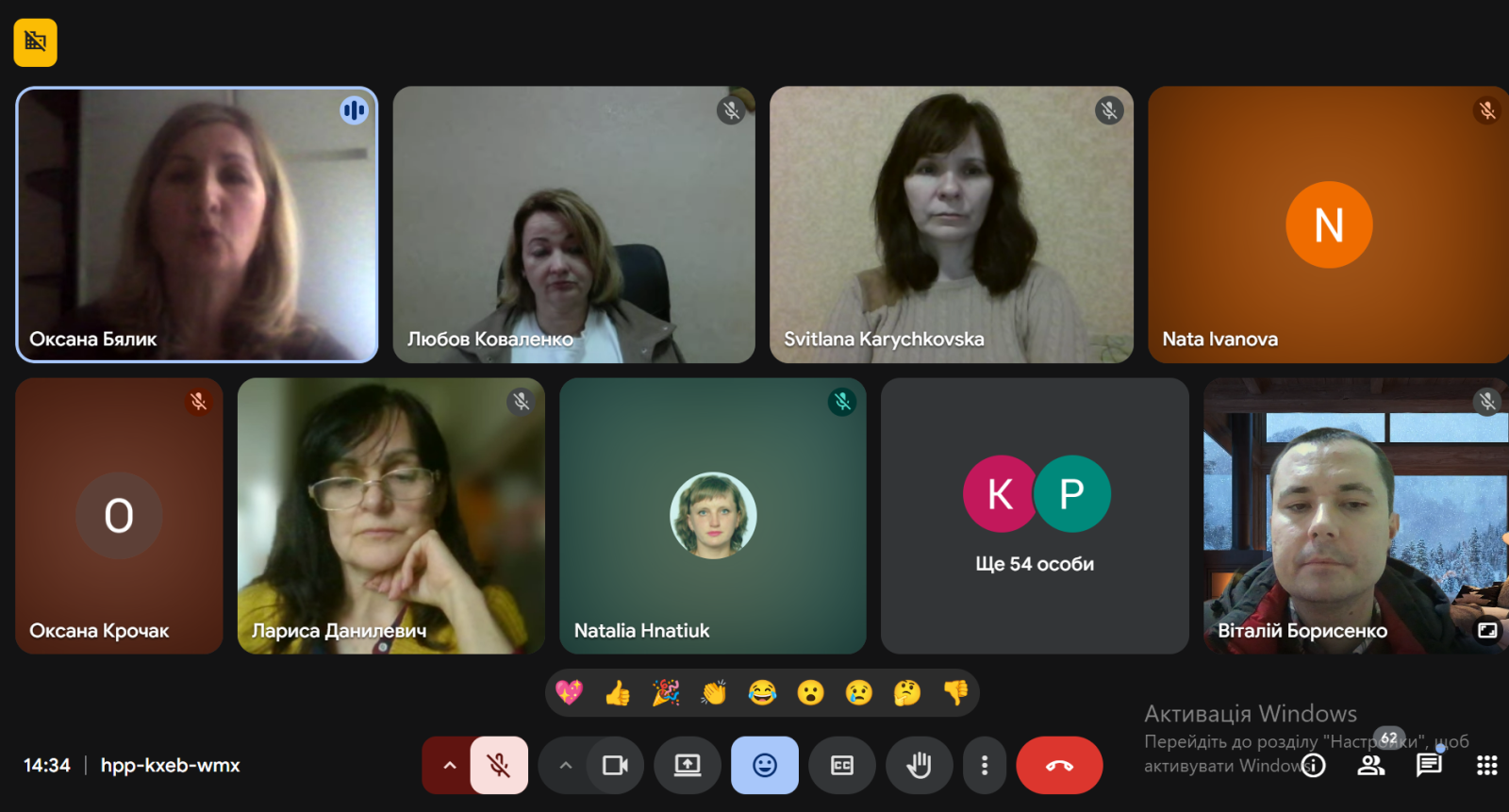Expand audio settings arrow beside microphone
1509x812 pixels.
coord(450,765)
